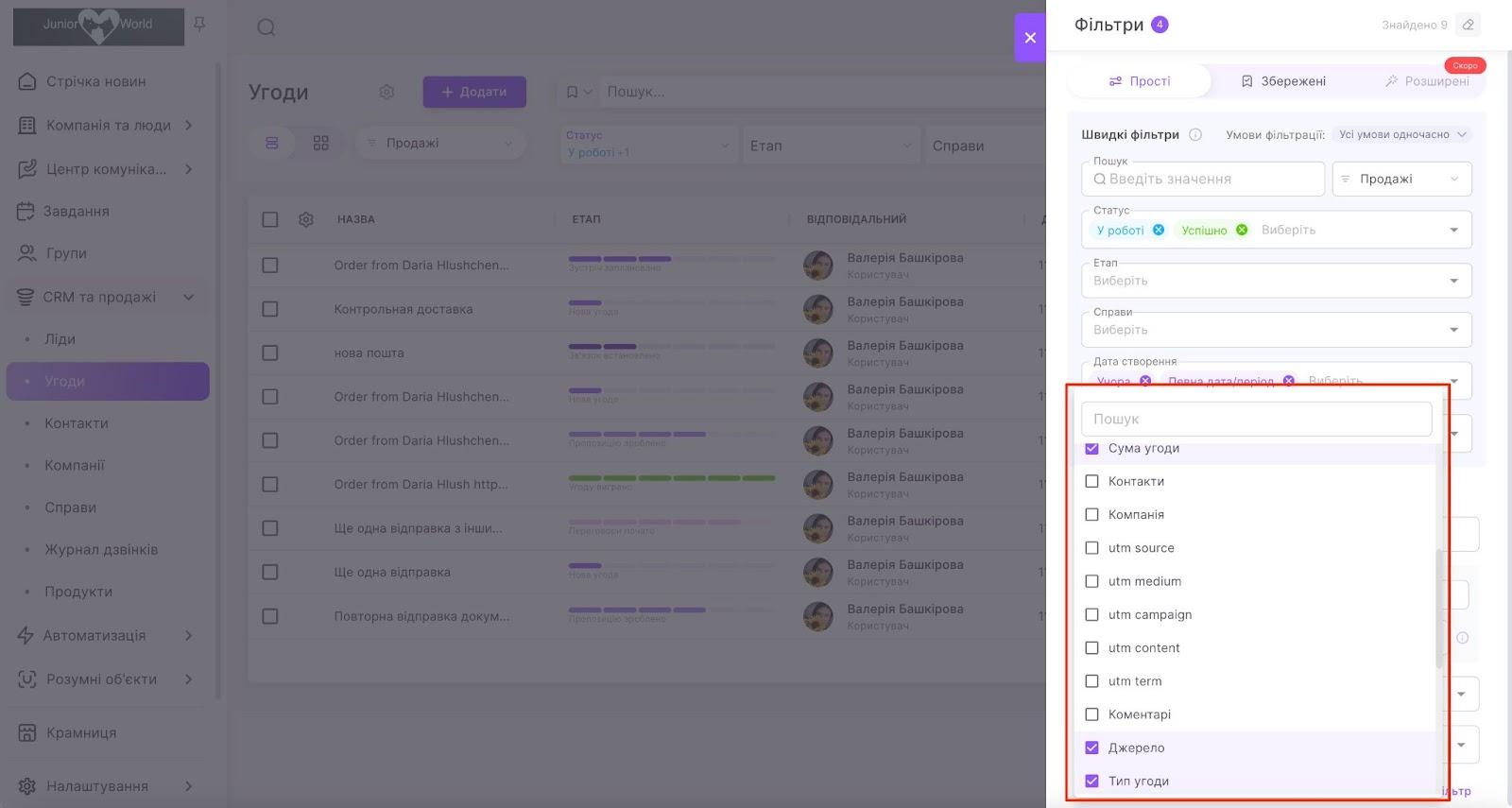The image size is (1512, 808).
Task: Switch to the Збережені tab
Action: point(1282,81)
